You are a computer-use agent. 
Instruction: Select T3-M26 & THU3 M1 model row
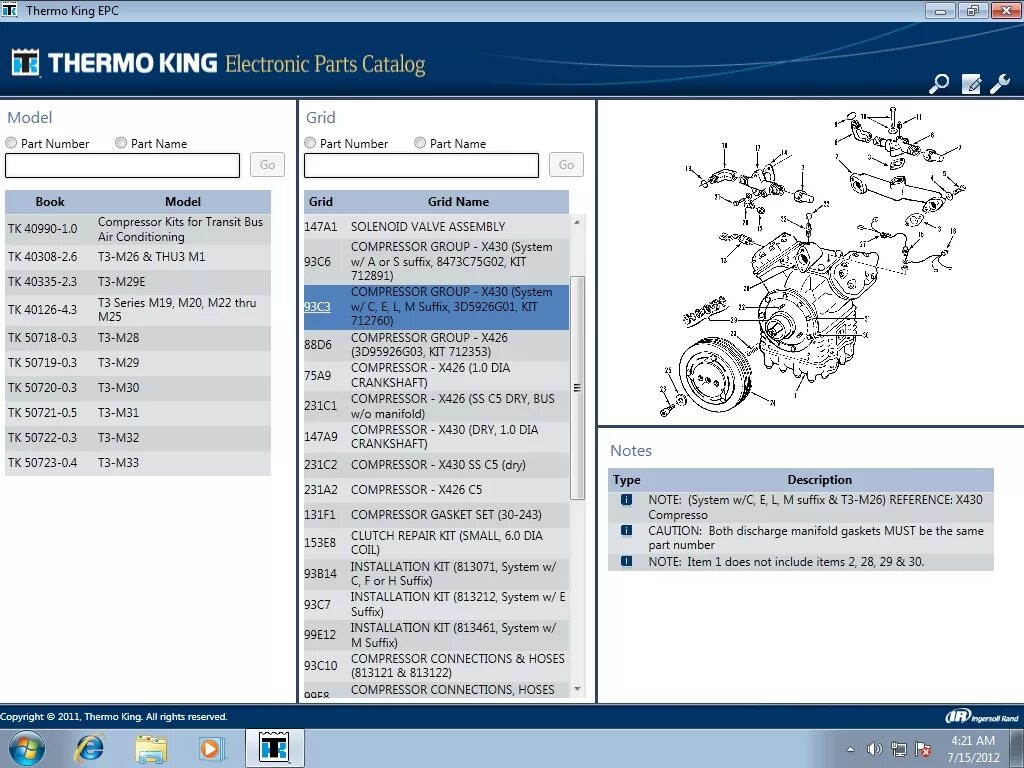138,257
